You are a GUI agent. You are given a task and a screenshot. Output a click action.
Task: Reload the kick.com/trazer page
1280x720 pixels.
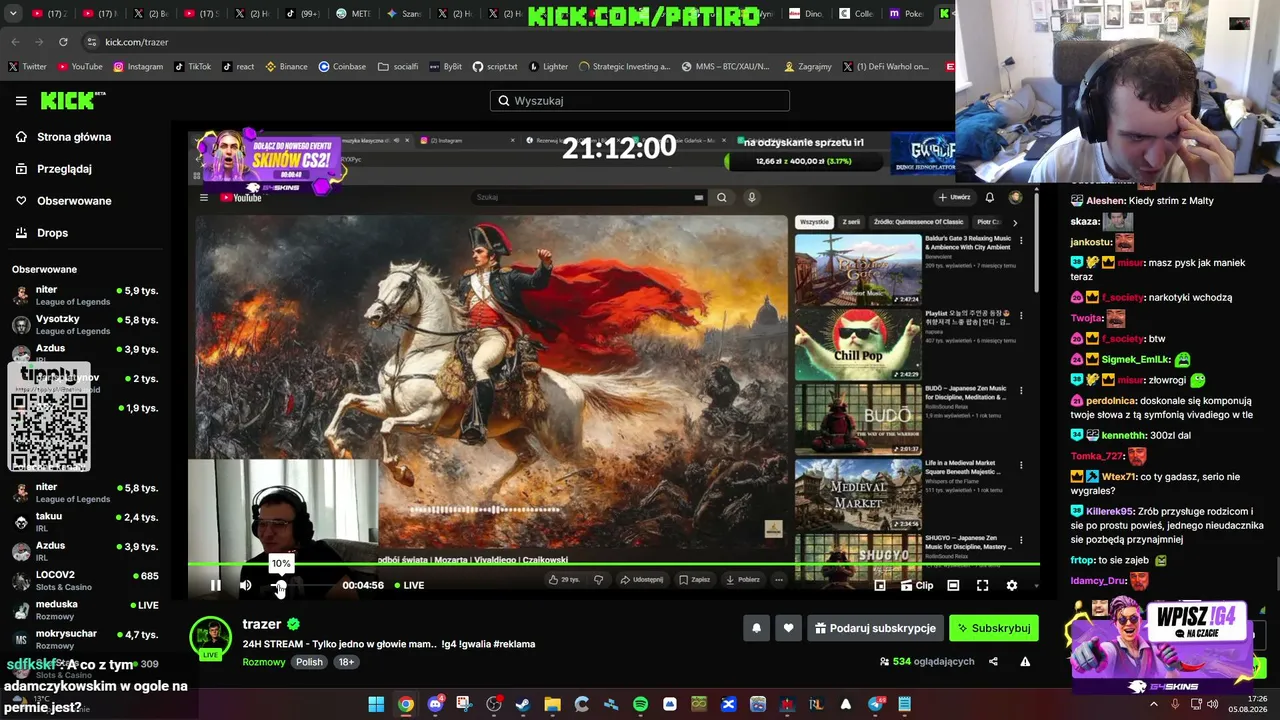click(63, 42)
